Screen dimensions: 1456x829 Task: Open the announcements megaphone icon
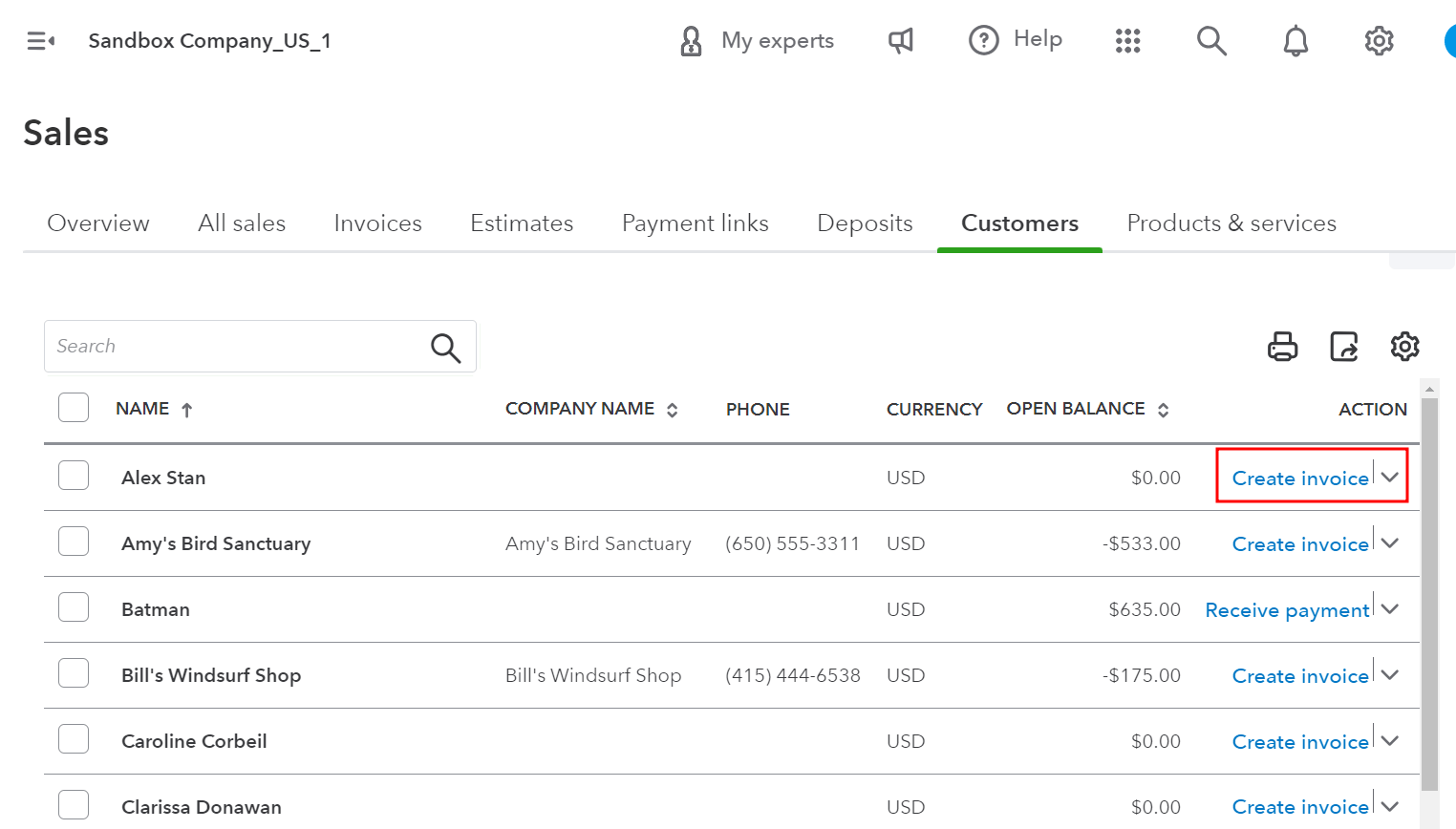899,40
